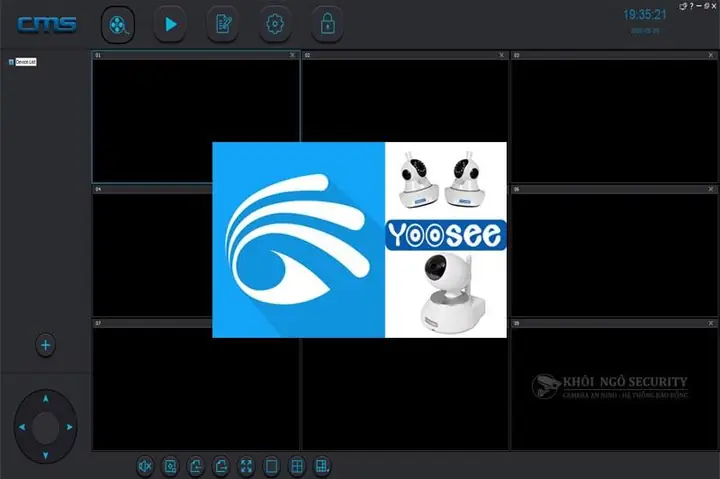Image resolution: width=720 pixels, height=479 pixels.
Task: Restore down the CMS window
Action: [x=706, y=6]
